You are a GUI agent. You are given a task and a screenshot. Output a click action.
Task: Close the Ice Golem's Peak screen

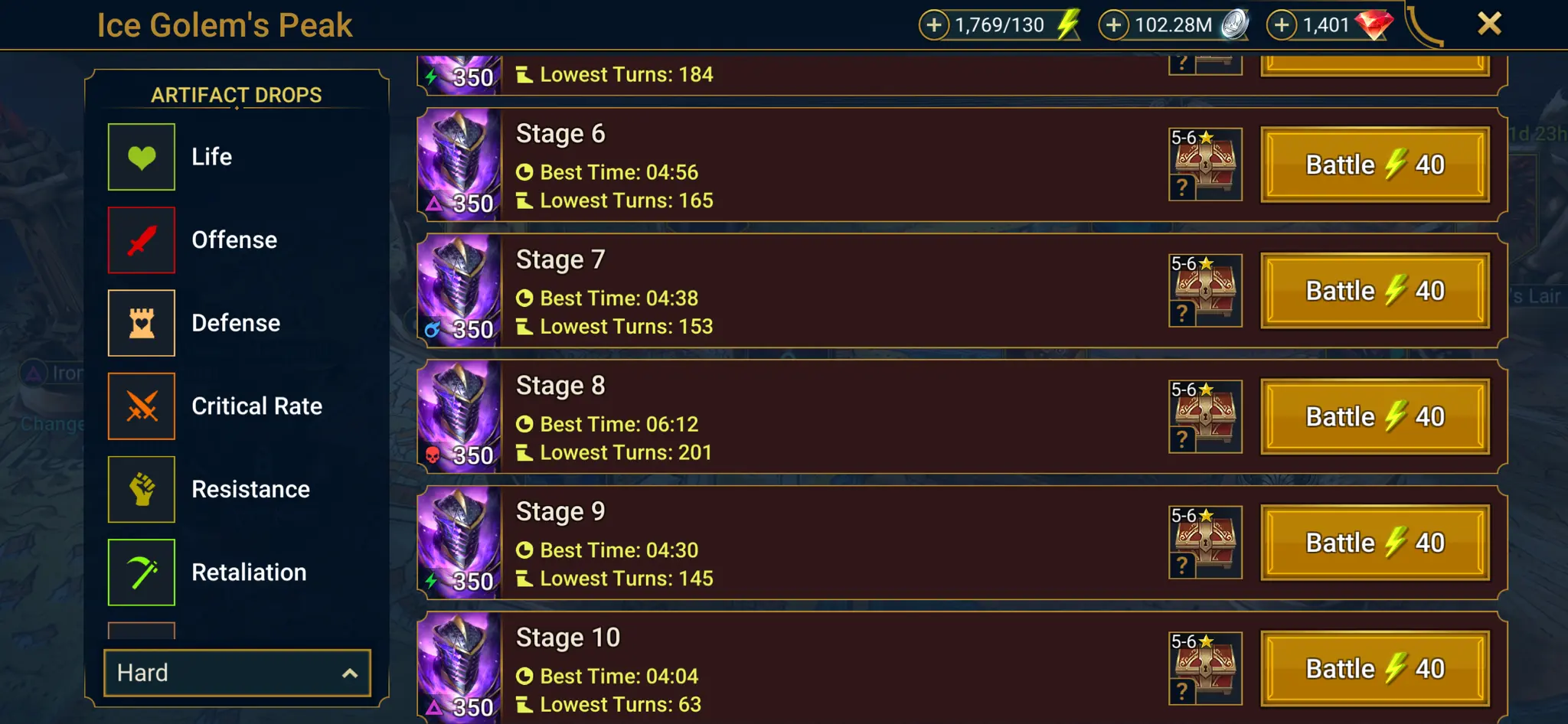pos(1489,24)
